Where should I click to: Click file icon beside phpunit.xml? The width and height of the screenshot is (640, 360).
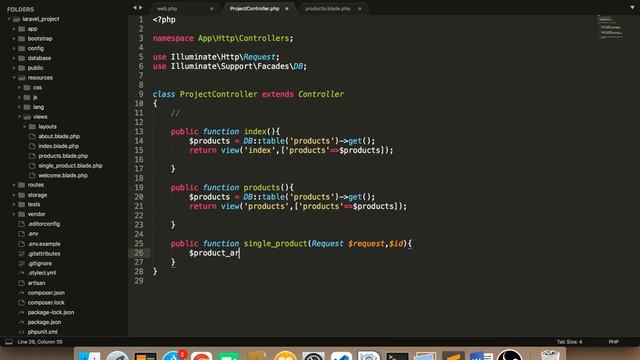(x=22, y=332)
